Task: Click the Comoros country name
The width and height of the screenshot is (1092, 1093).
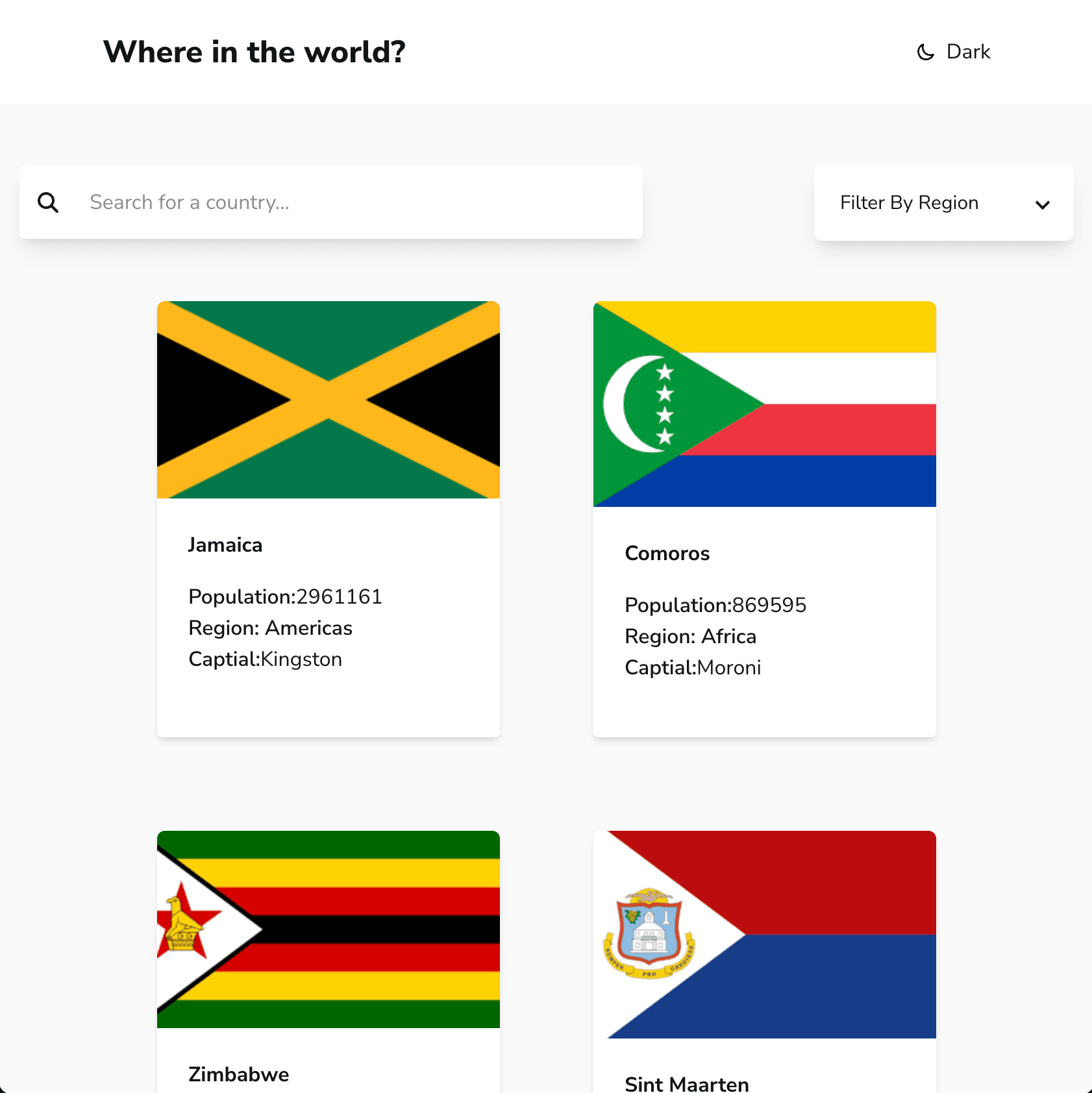Action: [x=667, y=554]
